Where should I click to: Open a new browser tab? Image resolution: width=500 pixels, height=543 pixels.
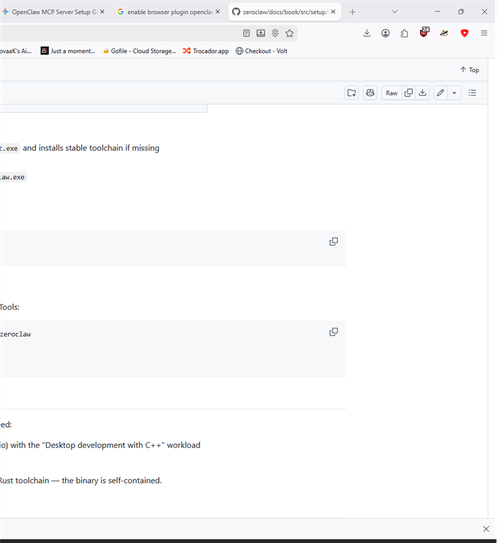click(352, 12)
